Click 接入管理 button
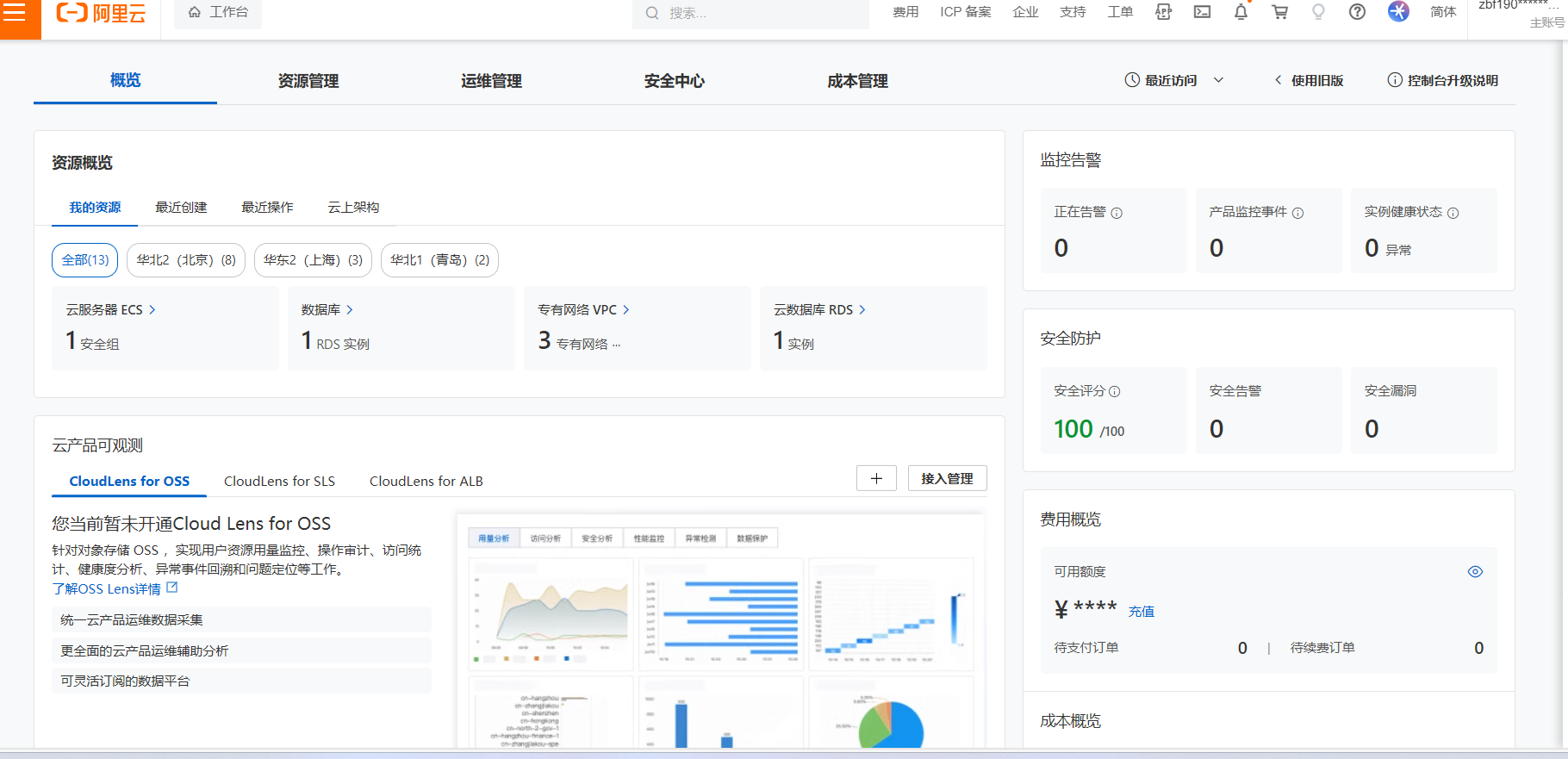 948,478
